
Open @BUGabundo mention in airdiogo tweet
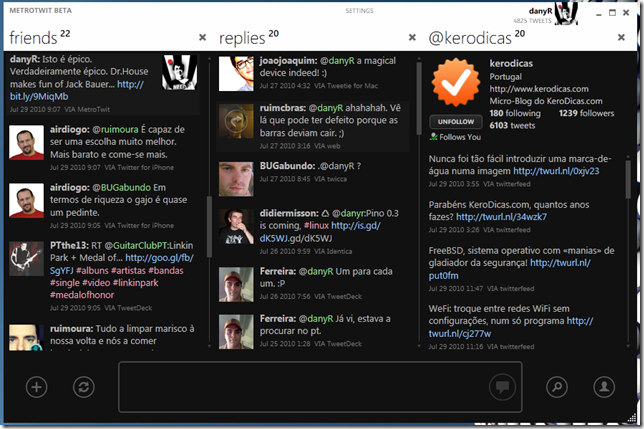pyautogui.click(x=122, y=188)
